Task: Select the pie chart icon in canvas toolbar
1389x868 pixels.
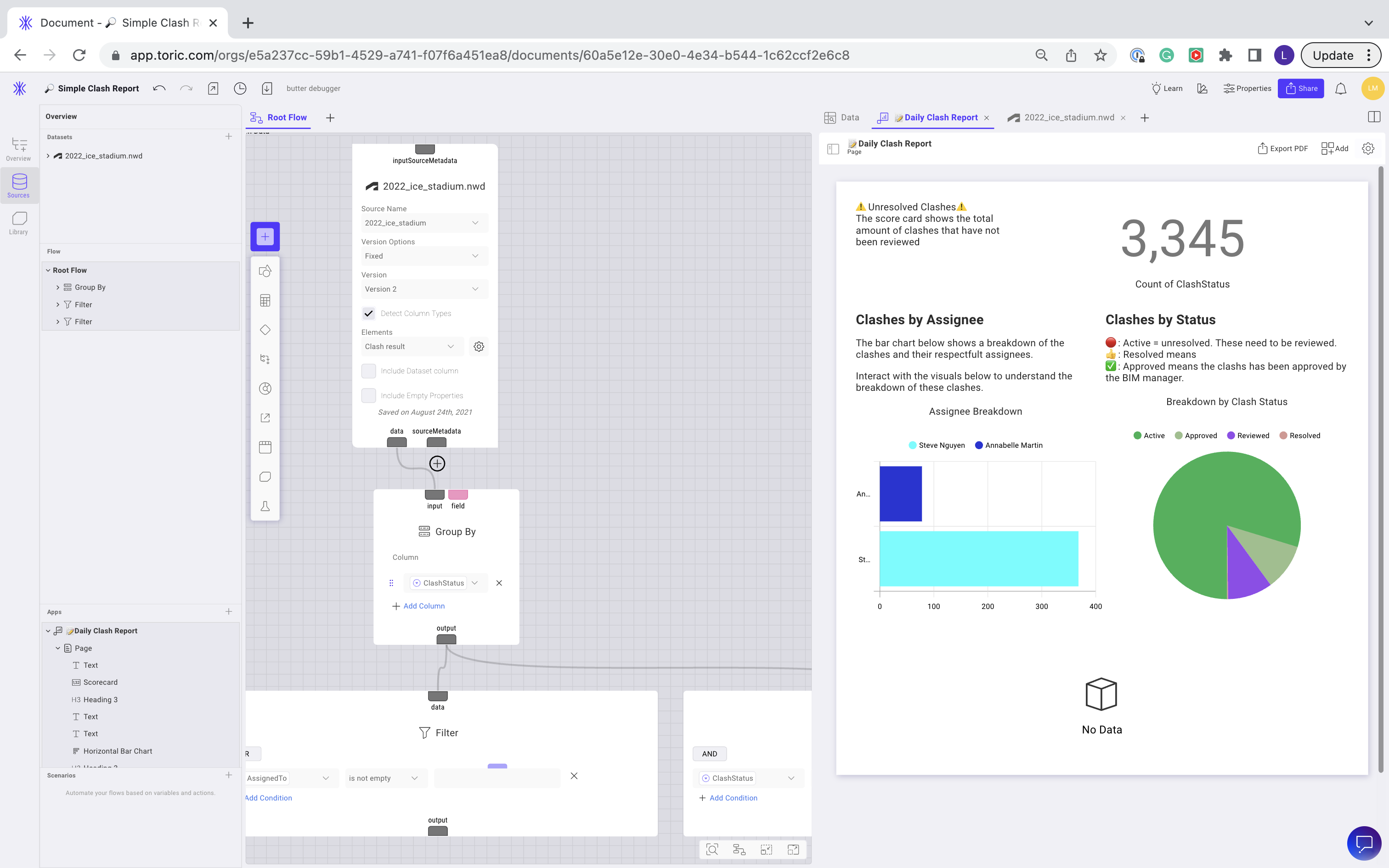Action: point(265,388)
